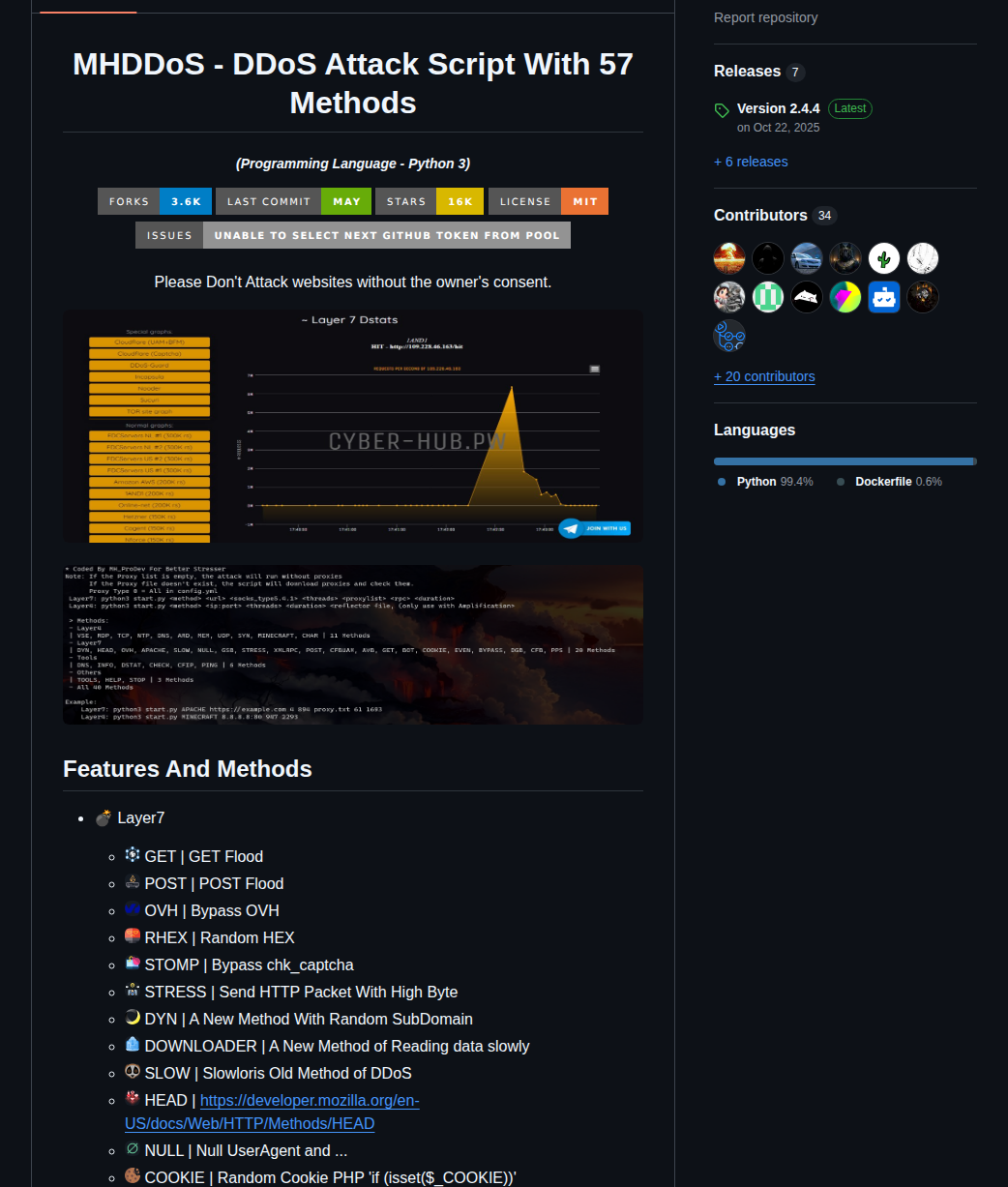Click the cookie emoji before COOKIE entry
This screenshot has height=1187, width=1008.
[x=133, y=1176]
